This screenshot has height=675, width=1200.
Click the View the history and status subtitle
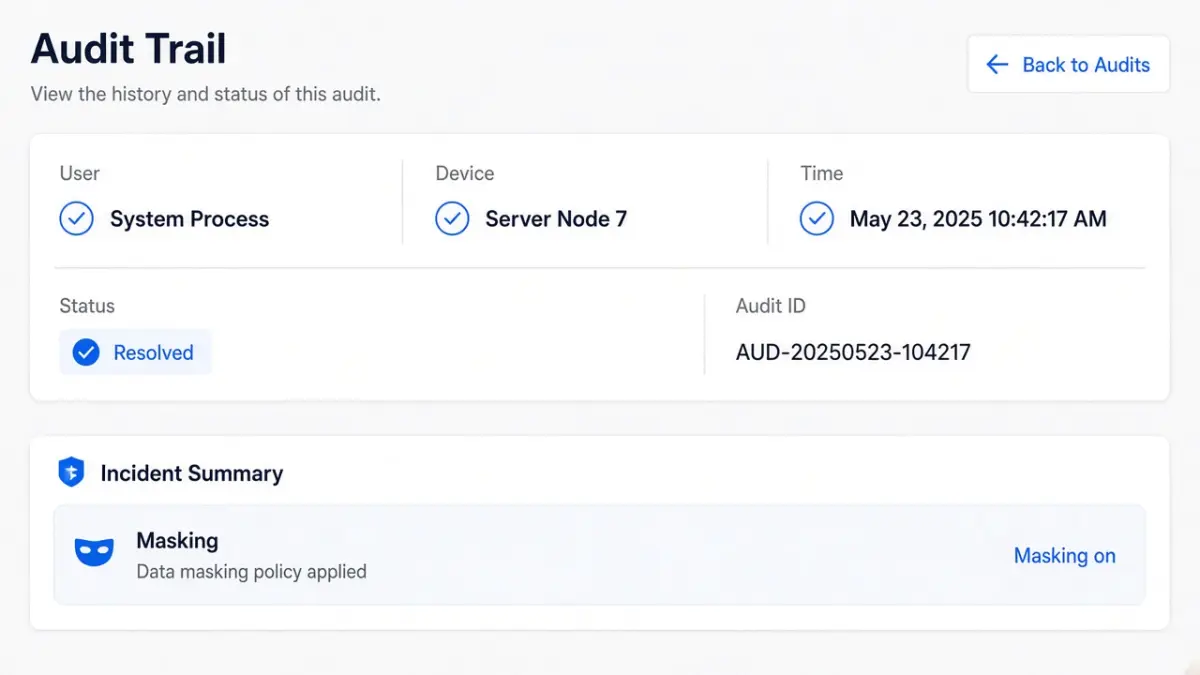point(206,95)
